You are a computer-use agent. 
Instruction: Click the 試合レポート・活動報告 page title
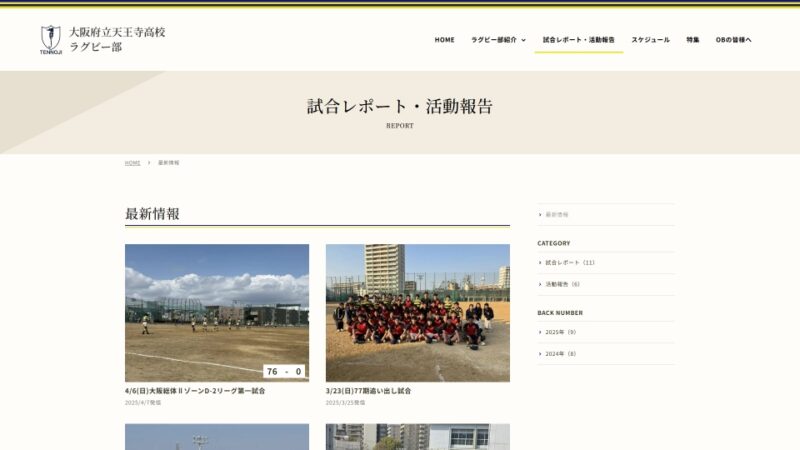[x=399, y=106]
